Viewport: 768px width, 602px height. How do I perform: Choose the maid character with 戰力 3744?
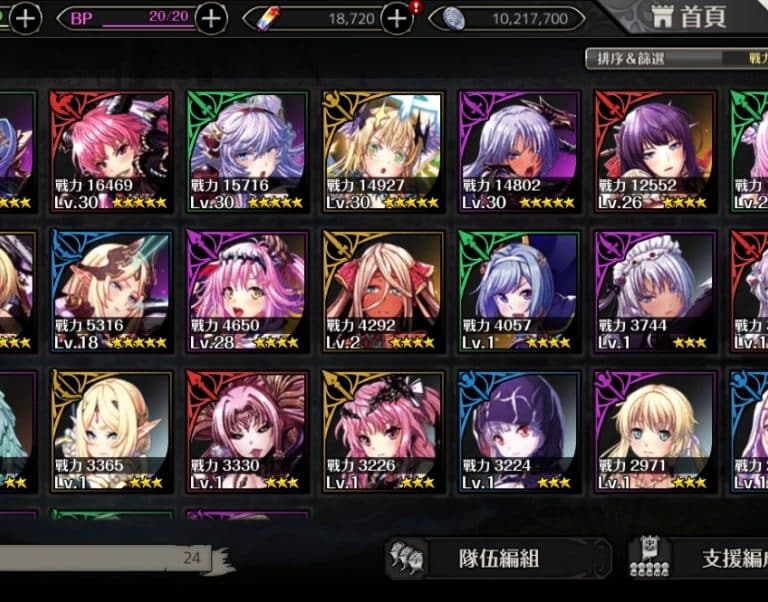click(x=656, y=291)
